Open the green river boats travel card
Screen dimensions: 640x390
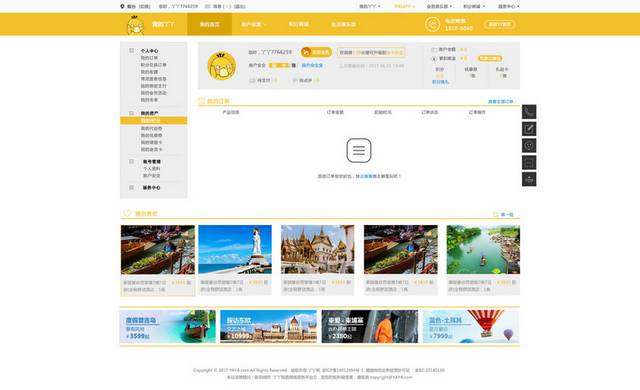tap(483, 260)
